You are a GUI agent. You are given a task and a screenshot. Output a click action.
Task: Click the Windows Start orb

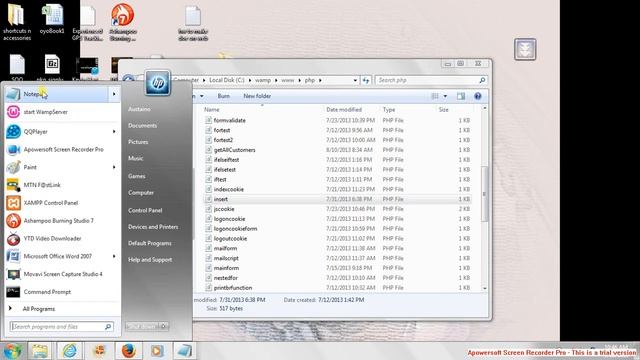pyautogui.click(x=12, y=351)
